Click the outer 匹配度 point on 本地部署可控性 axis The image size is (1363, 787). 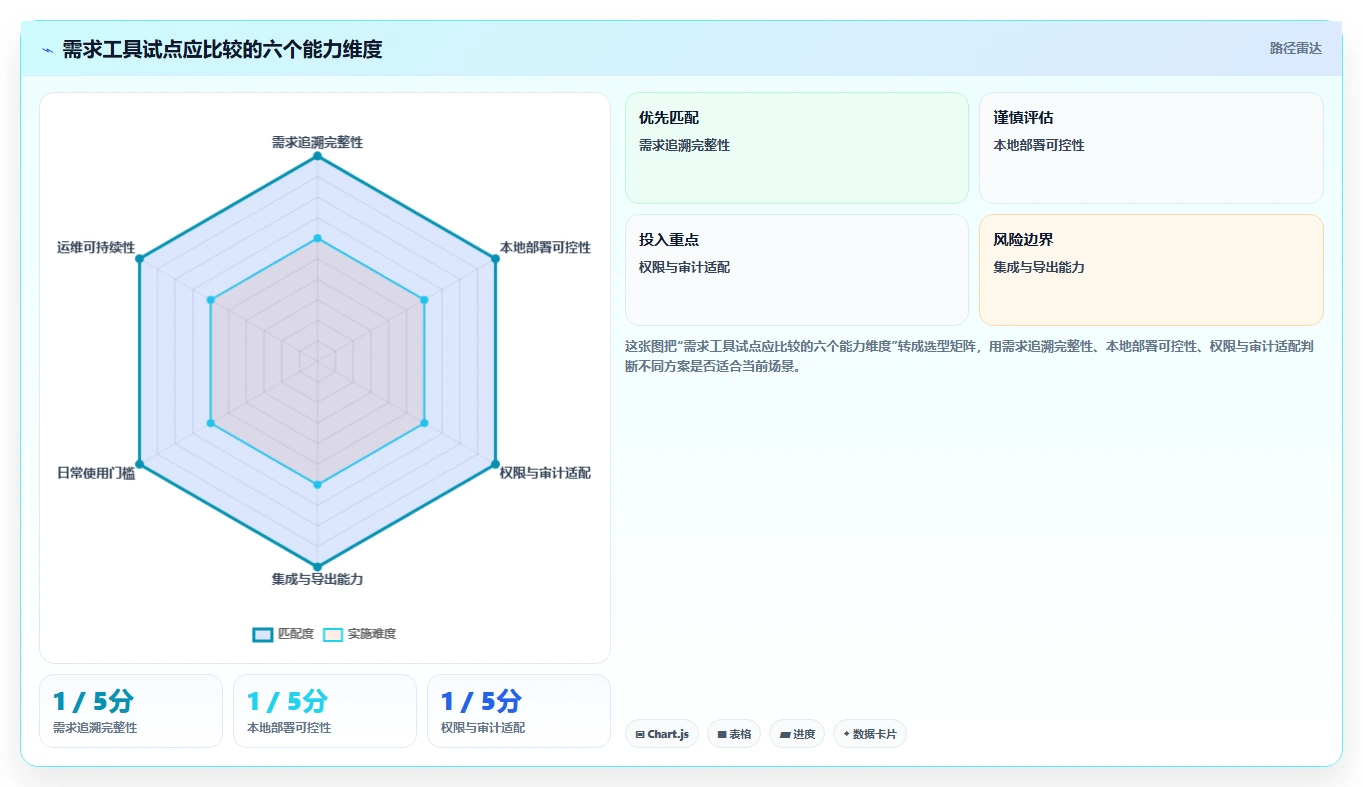tap(495, 259)
